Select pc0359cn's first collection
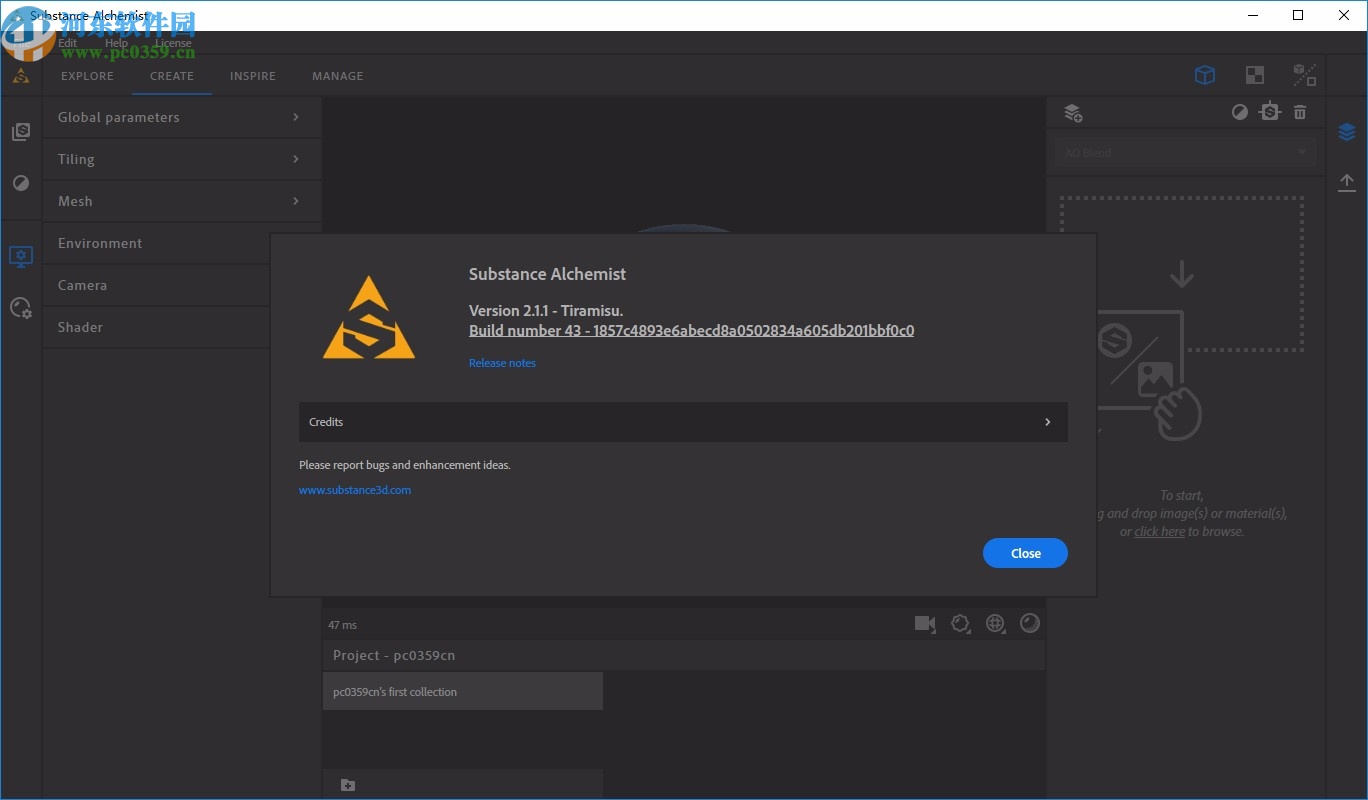The image size is (1368, 800). coord(463,692)
